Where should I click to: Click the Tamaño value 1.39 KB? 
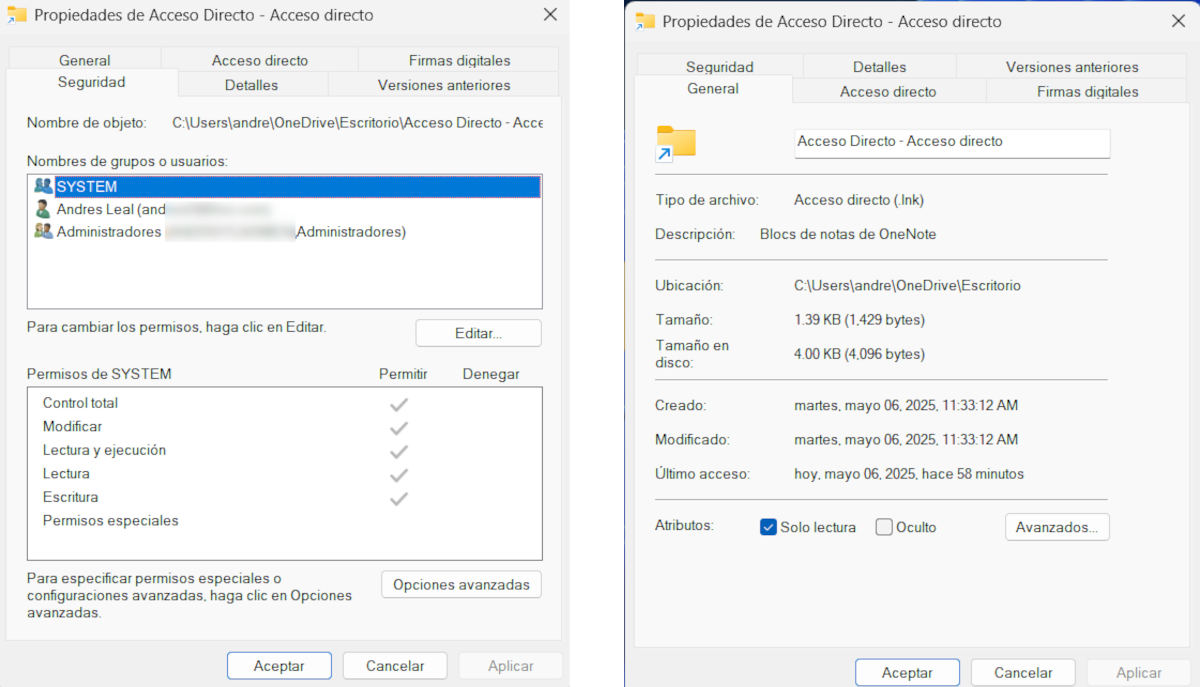pos(859,320)
